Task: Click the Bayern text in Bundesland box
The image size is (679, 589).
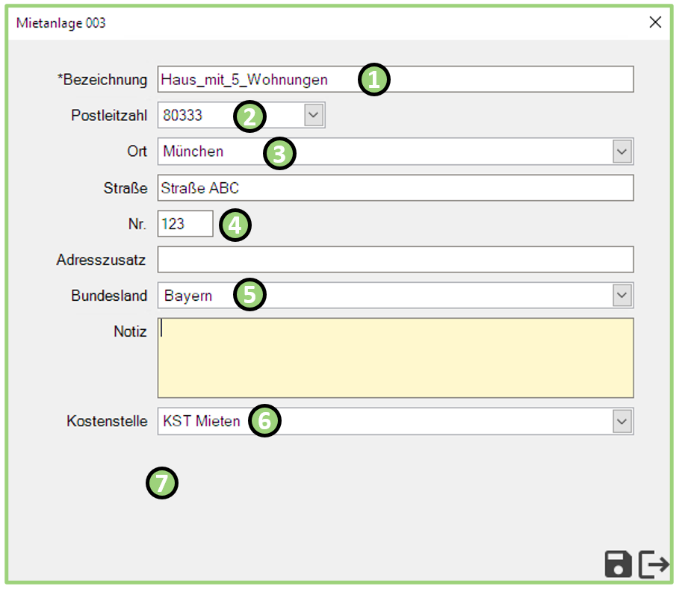Action: pos(188,296)
